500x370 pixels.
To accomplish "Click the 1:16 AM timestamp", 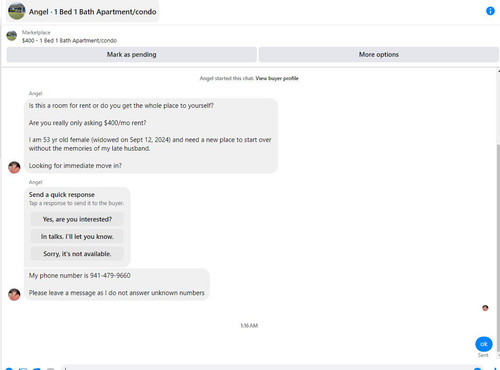I will [x=249, y=325].
